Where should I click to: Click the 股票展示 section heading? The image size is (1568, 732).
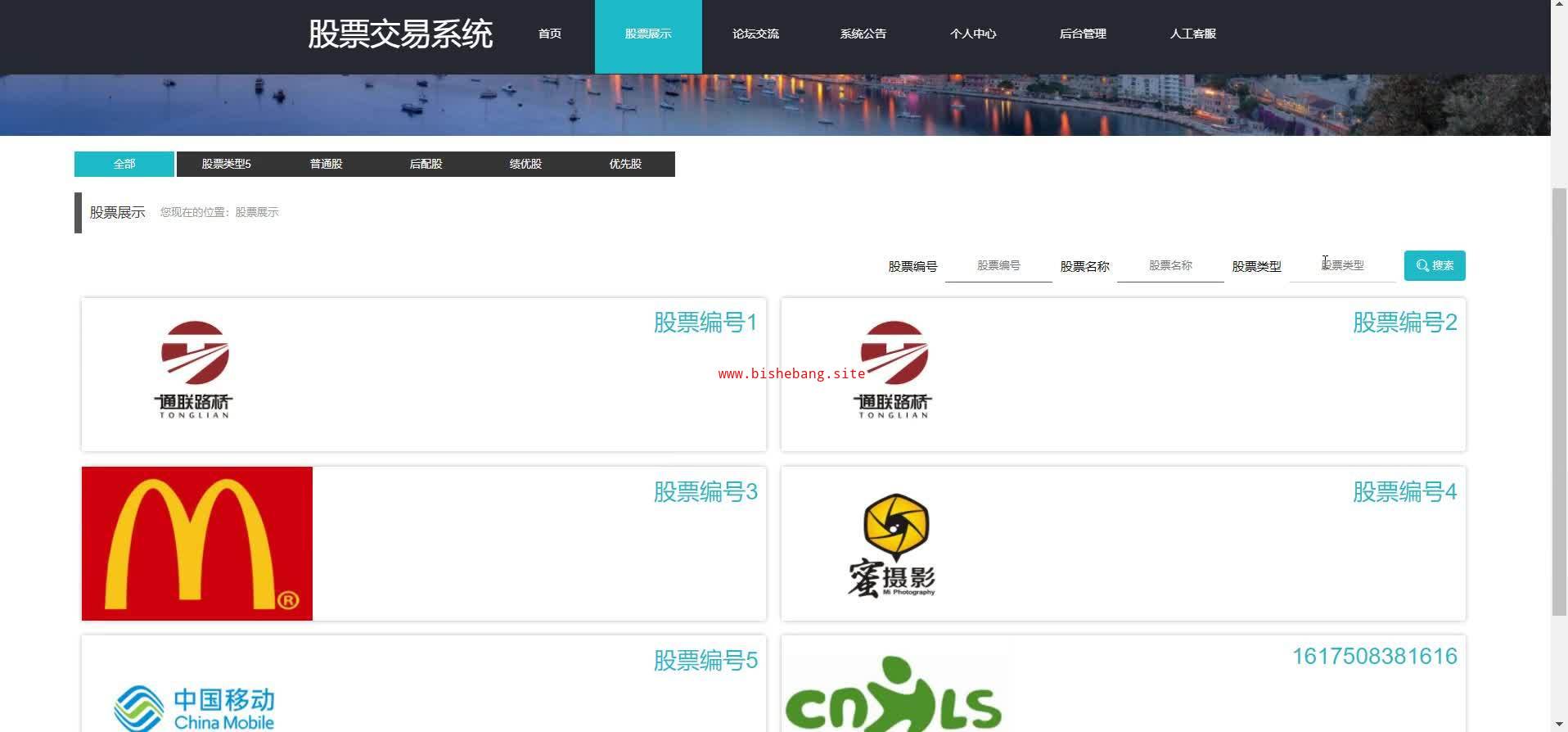tap(117, 213)
